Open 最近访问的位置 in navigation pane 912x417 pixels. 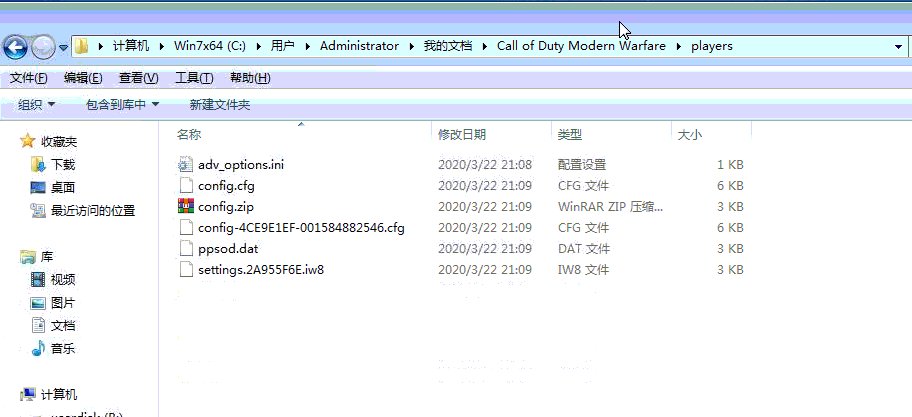coord(93,211)
